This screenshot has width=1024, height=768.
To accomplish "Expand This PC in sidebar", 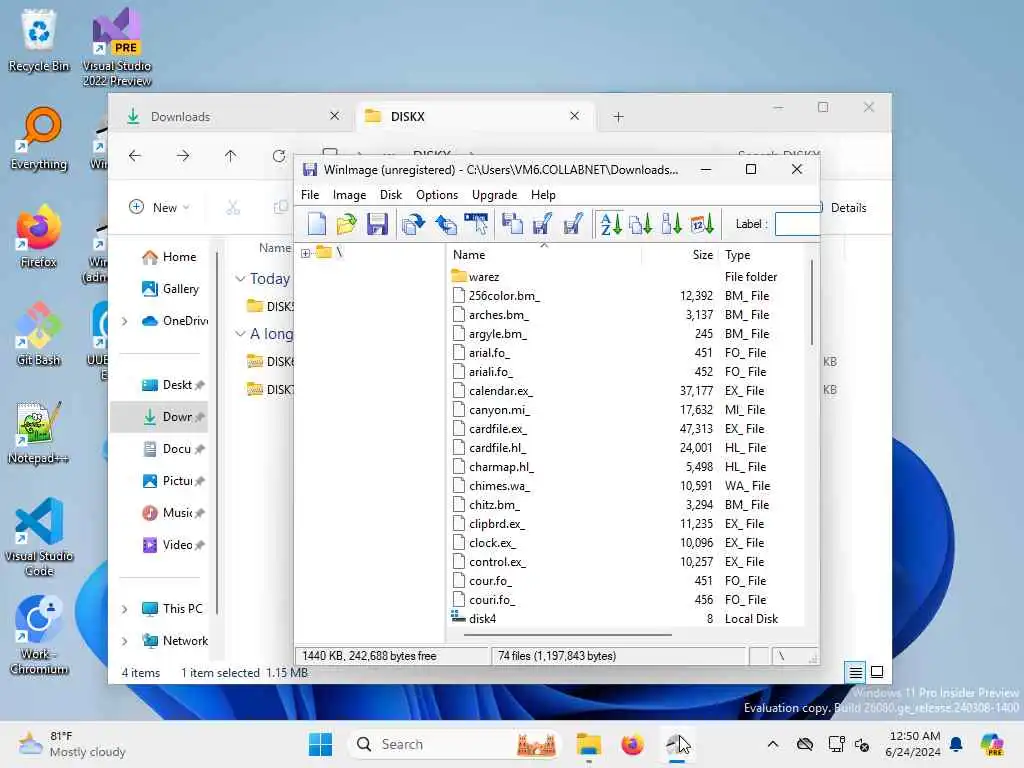I will (124, 609).
